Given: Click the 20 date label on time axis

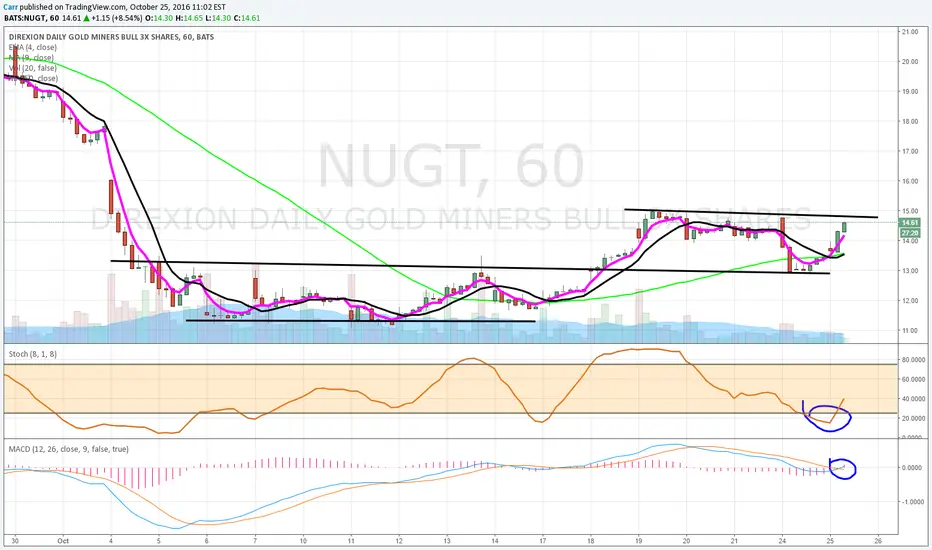Looking at the screenshot, I should pyautogui.click(x=687, y=541).
